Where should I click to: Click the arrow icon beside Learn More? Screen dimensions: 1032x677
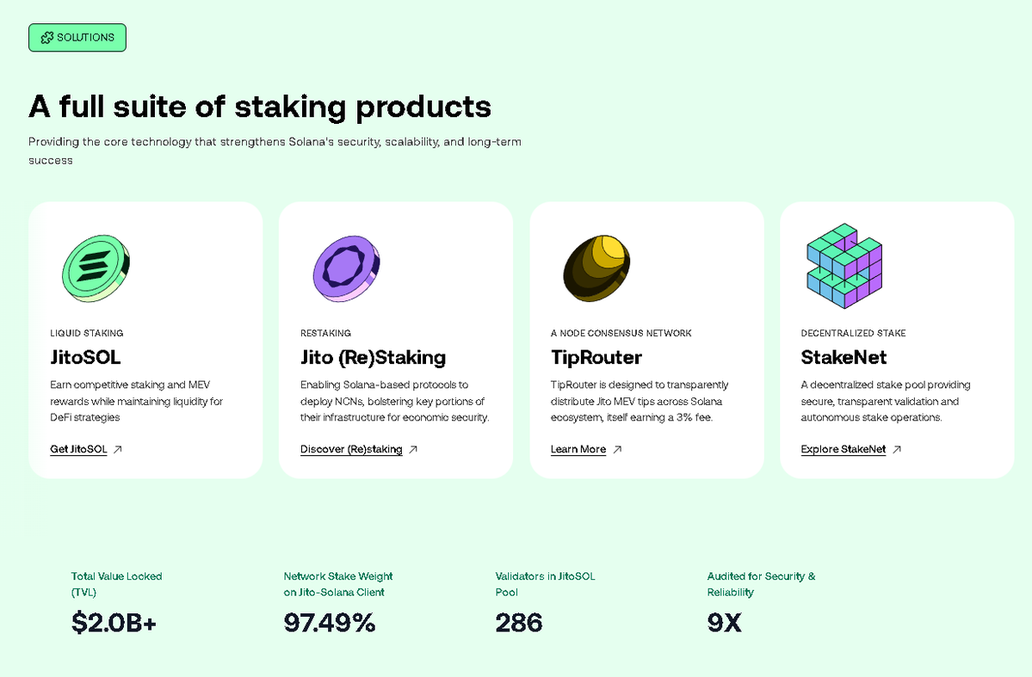click(x=617, y=450)
